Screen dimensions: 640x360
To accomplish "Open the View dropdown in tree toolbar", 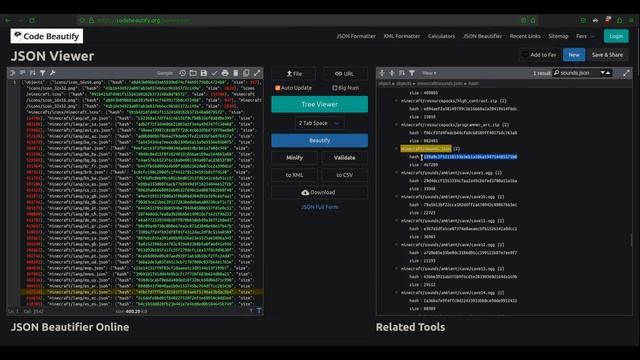I will tap(429, 73).
